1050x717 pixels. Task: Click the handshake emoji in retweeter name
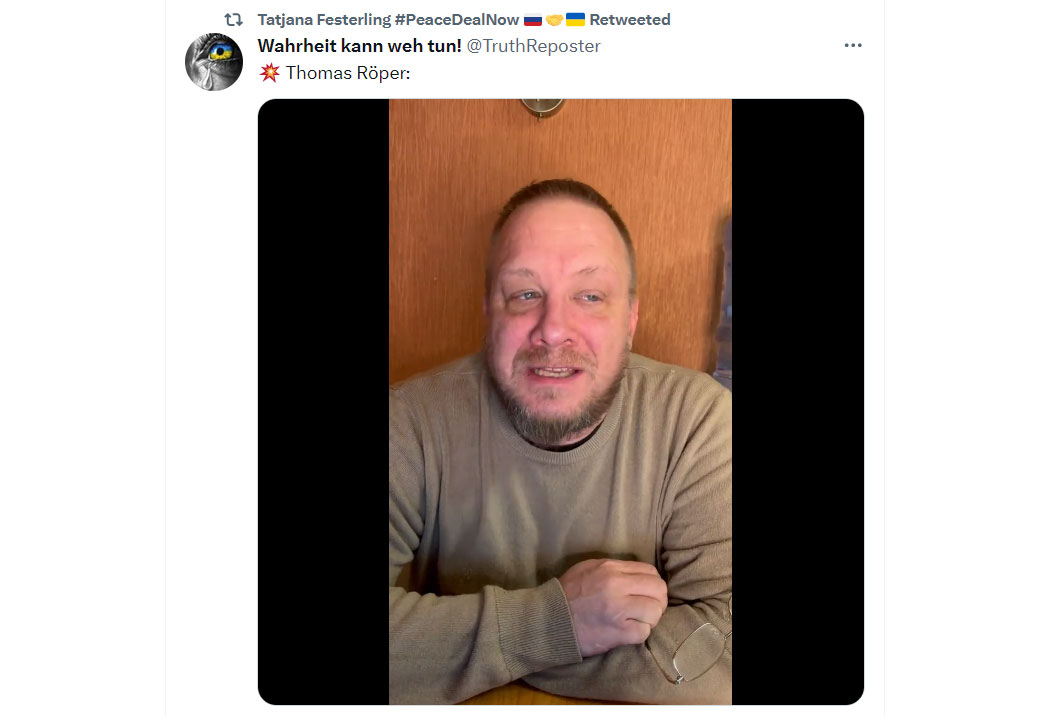coord(554,20)
